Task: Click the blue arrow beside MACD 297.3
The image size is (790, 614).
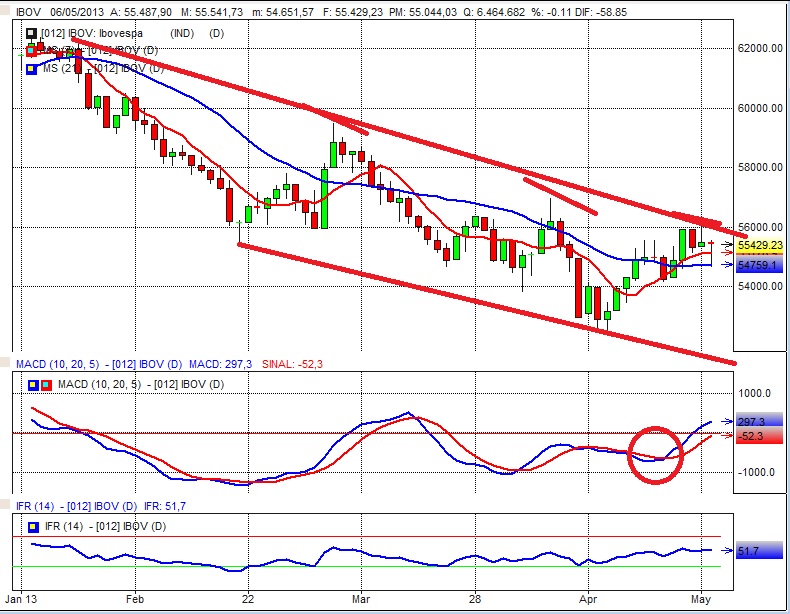Action: [x=727, y=422]
